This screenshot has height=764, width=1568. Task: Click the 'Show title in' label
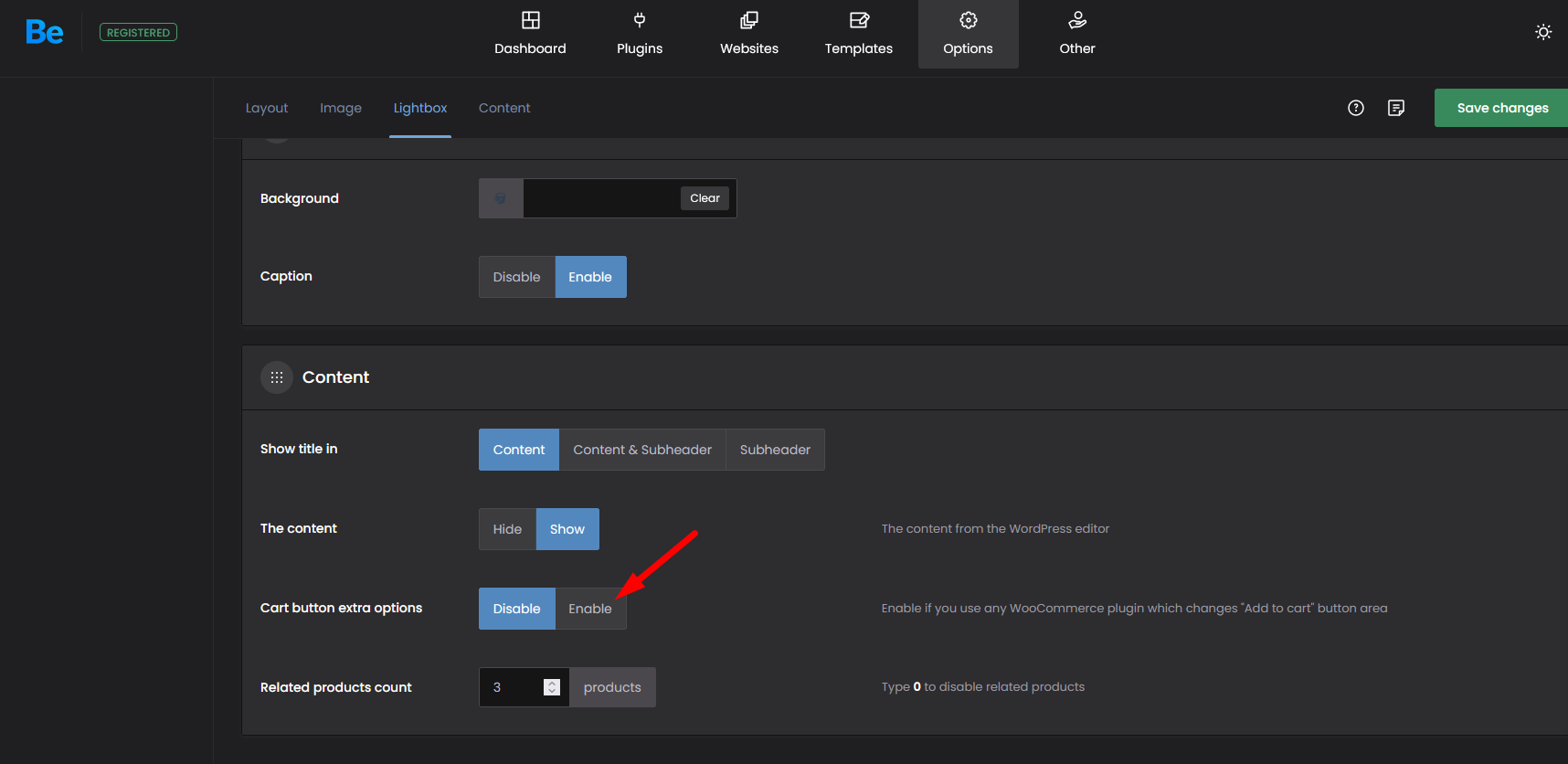tap(299, 449)
